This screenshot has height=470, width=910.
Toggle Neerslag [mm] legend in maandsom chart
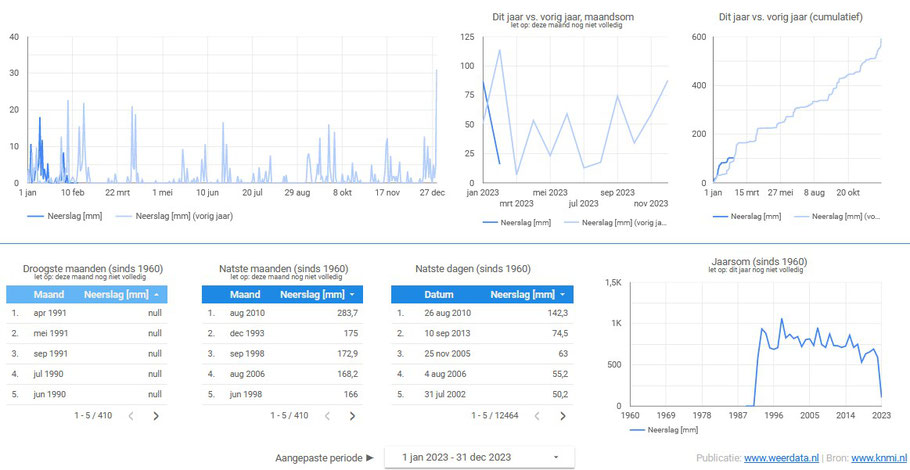click(517, 222)
